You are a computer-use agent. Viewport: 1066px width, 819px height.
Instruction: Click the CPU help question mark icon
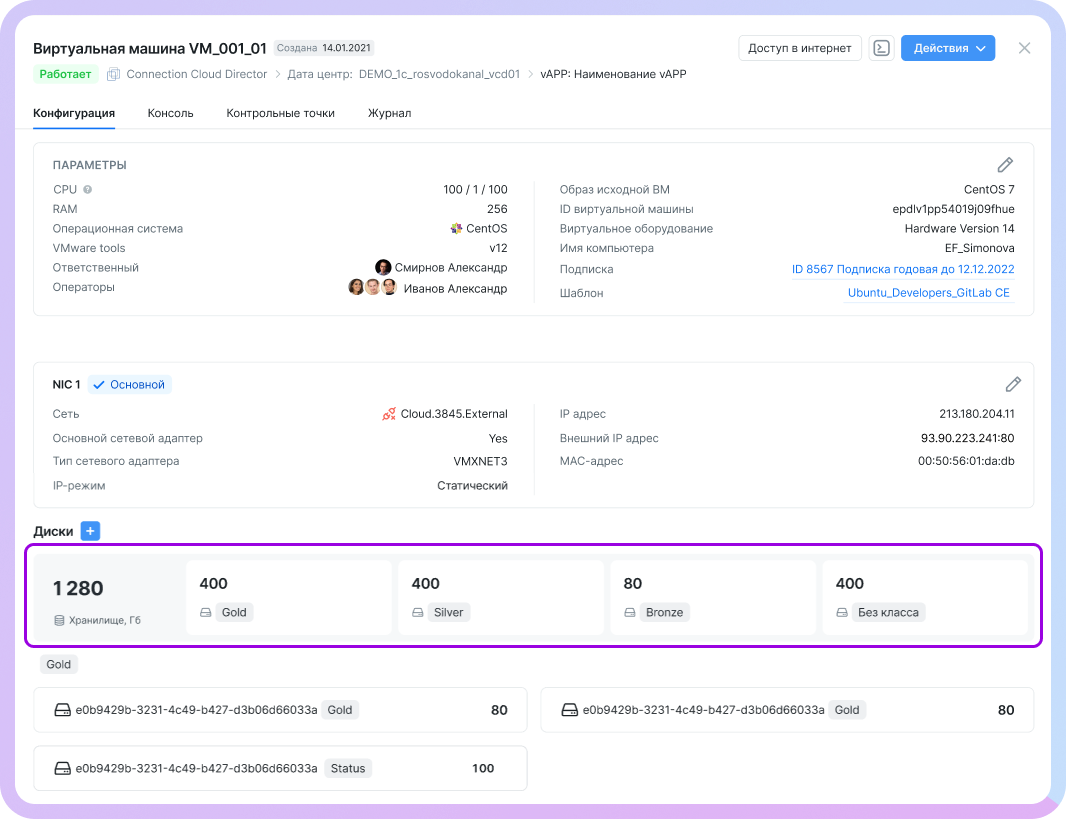click(x=88, y=190)
